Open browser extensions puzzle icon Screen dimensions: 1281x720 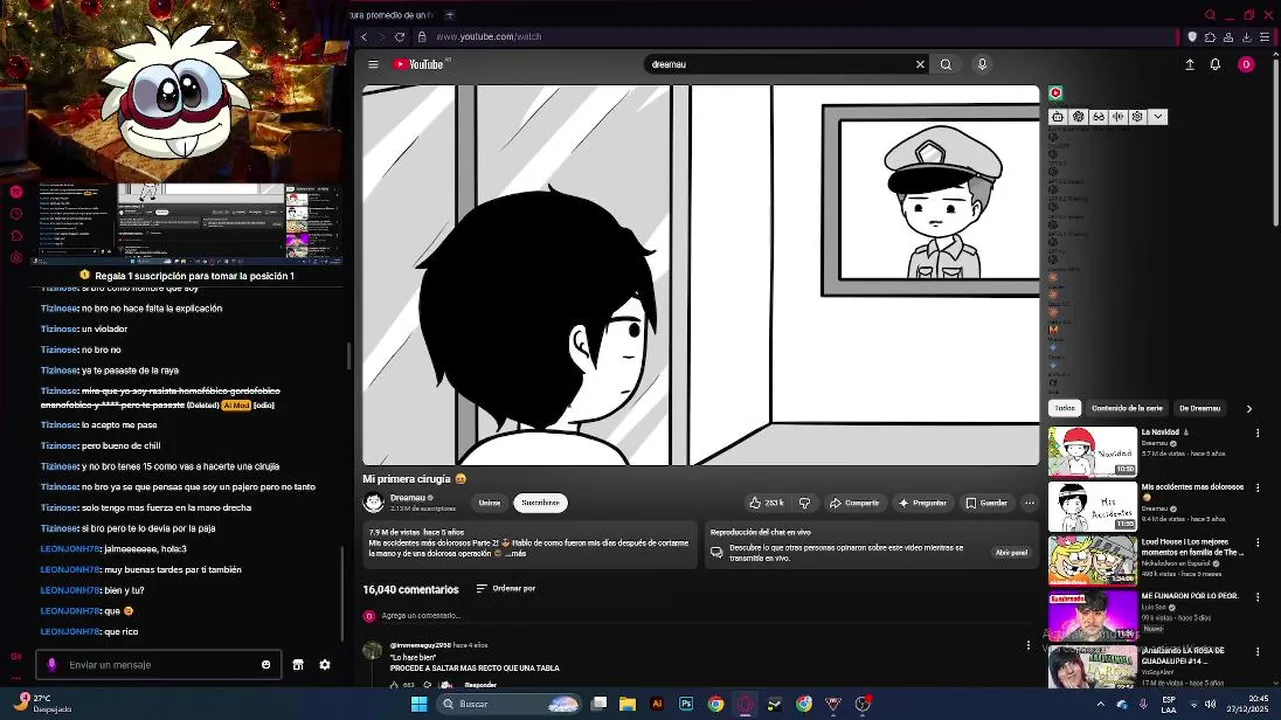[x=1210, y=37]
